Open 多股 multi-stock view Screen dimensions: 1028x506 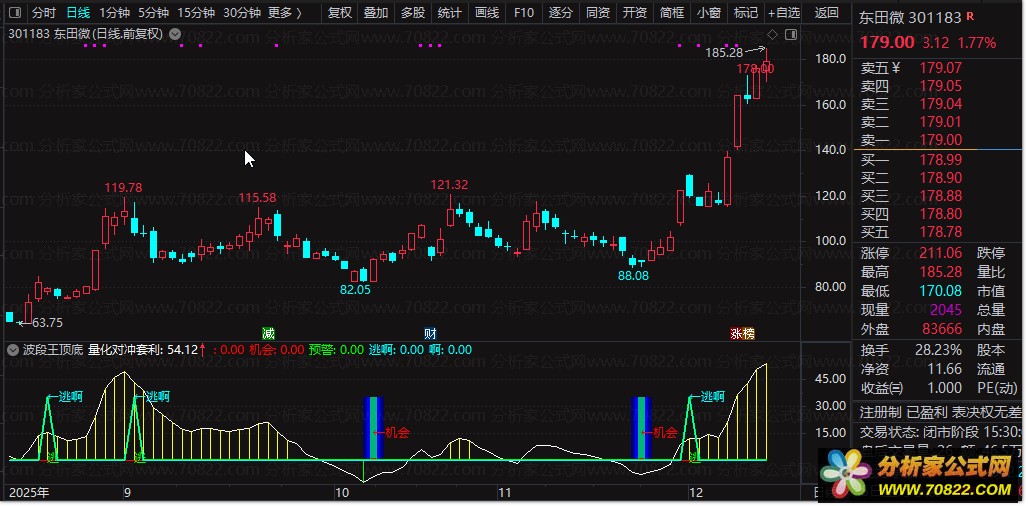[413, 12]
